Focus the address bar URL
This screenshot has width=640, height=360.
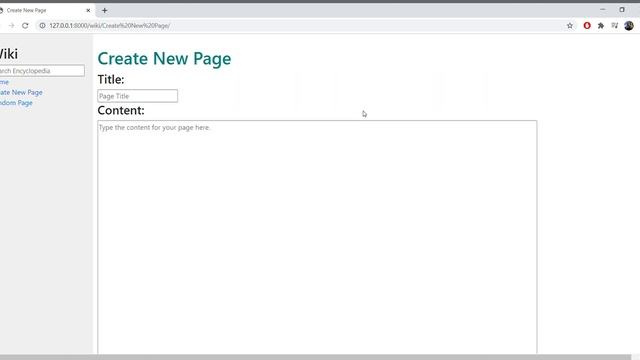[109, 26]
